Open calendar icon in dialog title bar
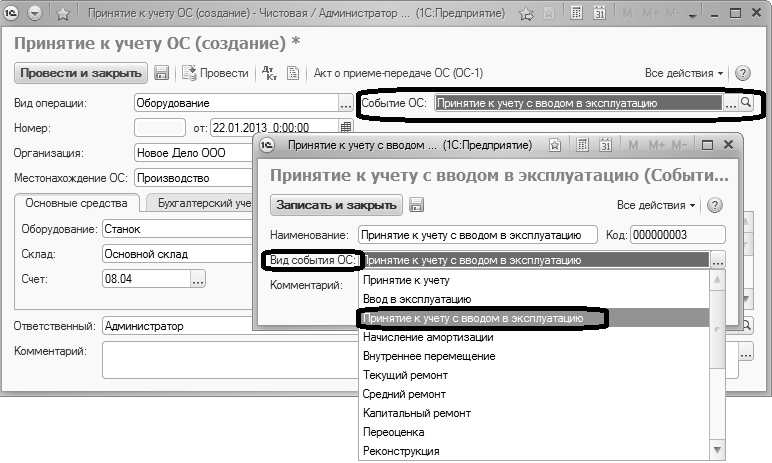772x463 pixels. [606, 145]
